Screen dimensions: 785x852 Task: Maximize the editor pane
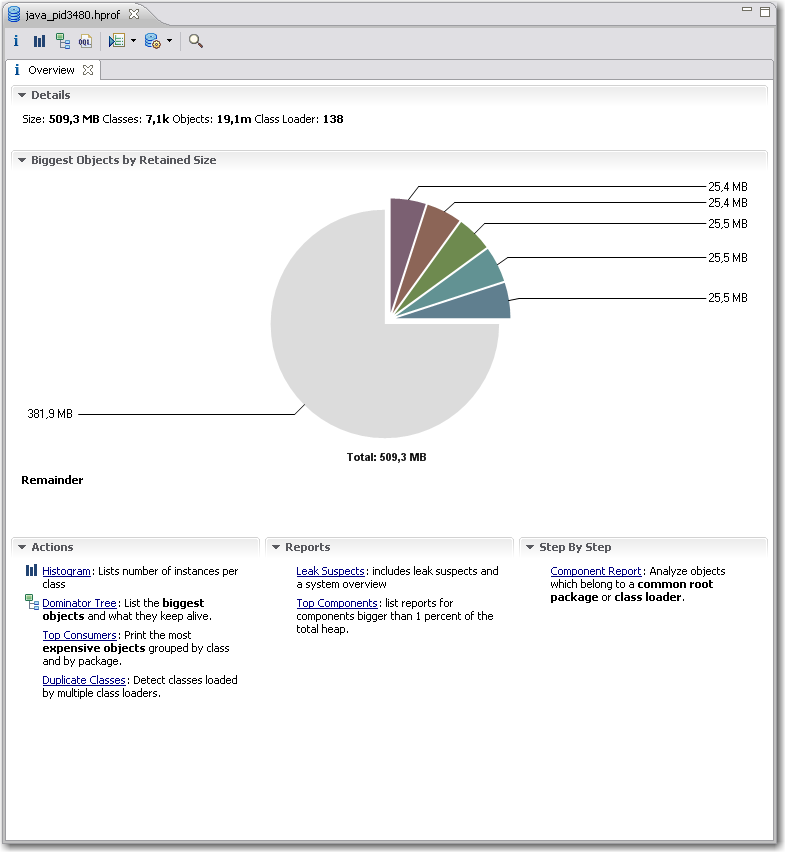coord(765,11)
